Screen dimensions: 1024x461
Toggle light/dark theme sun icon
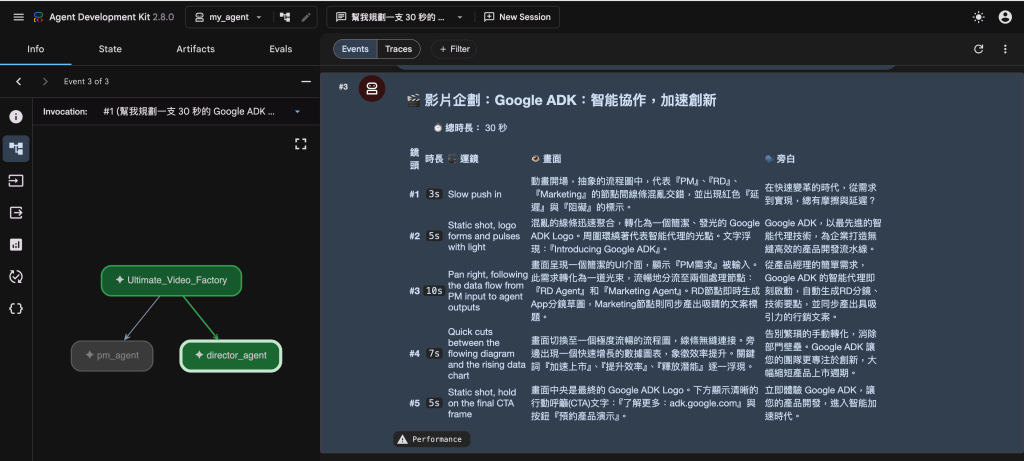point(978,18)
